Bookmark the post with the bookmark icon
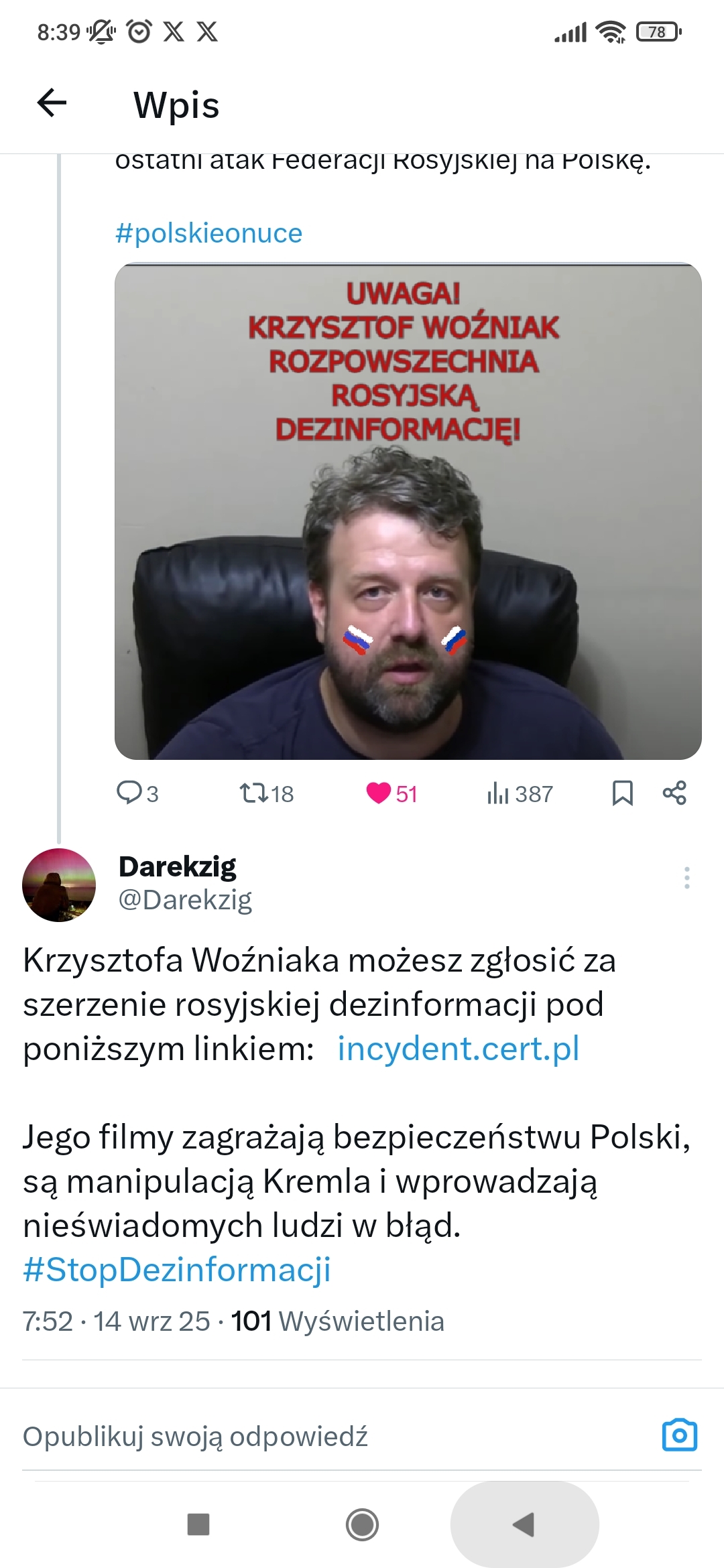Screen dimensions: 724x1568 tap(623, 793)
